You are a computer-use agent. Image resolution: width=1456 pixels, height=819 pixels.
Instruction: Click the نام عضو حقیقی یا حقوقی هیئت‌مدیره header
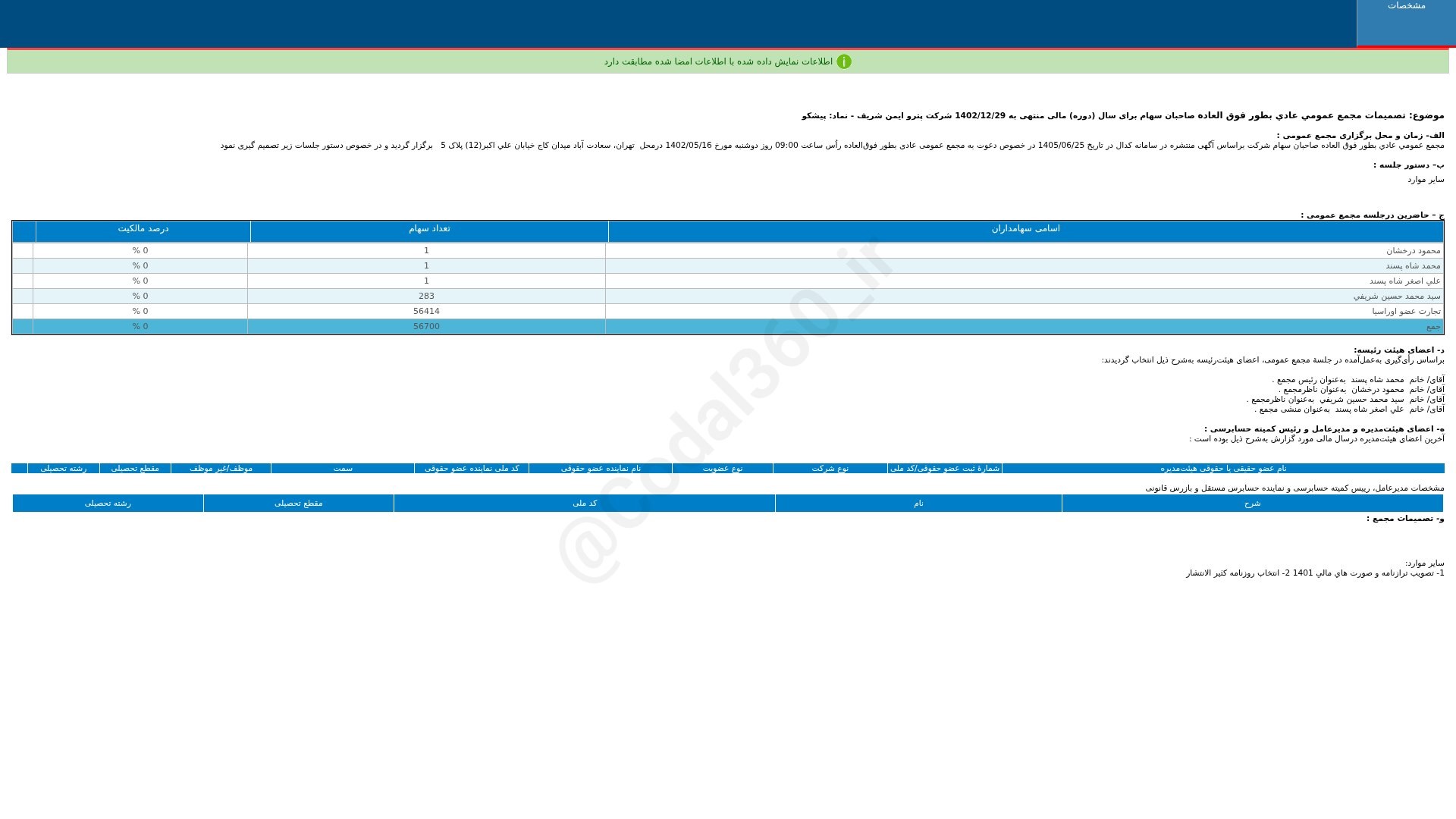click(x=1223, y=469)
